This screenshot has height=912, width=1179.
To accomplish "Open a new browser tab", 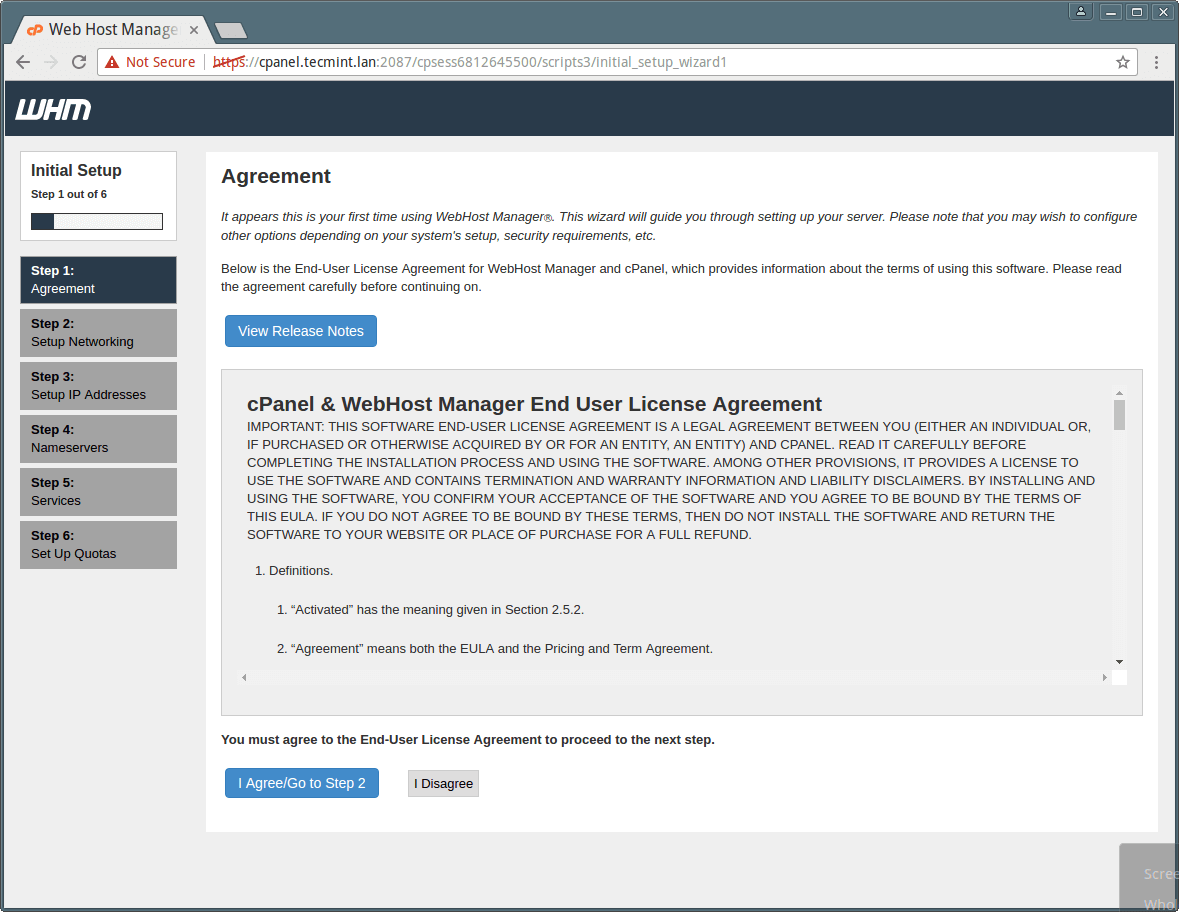I will (x=231, y=31).
